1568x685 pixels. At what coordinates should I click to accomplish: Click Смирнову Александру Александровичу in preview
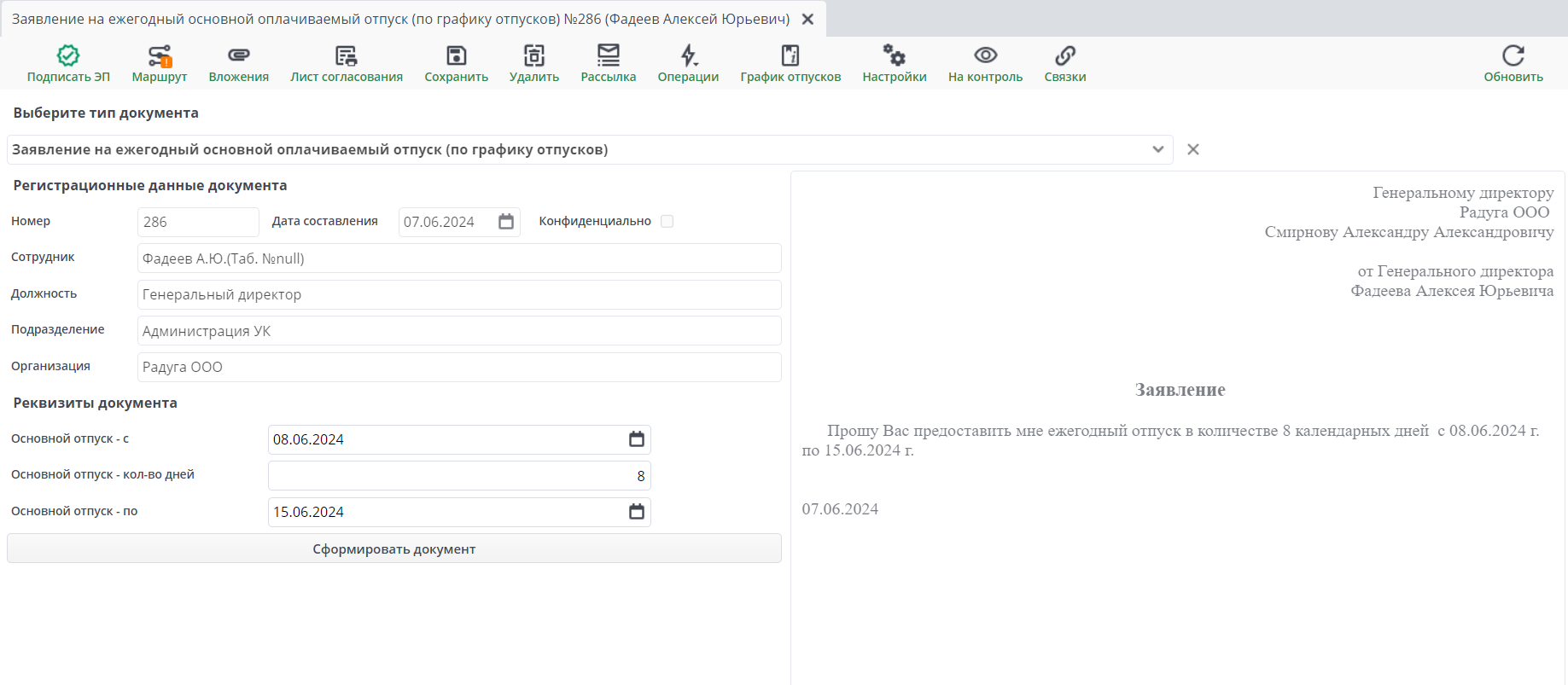[x=1409, y=232]
